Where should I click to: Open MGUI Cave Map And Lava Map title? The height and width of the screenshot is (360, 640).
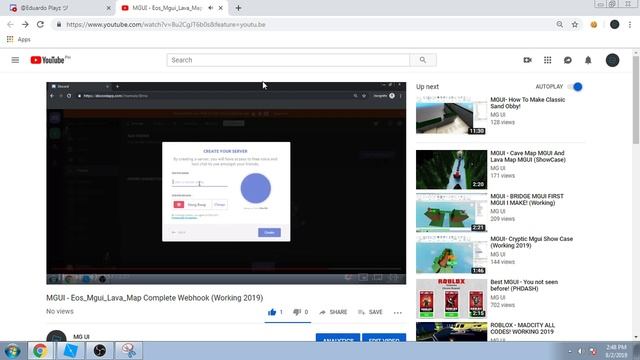tap(528, 156)
